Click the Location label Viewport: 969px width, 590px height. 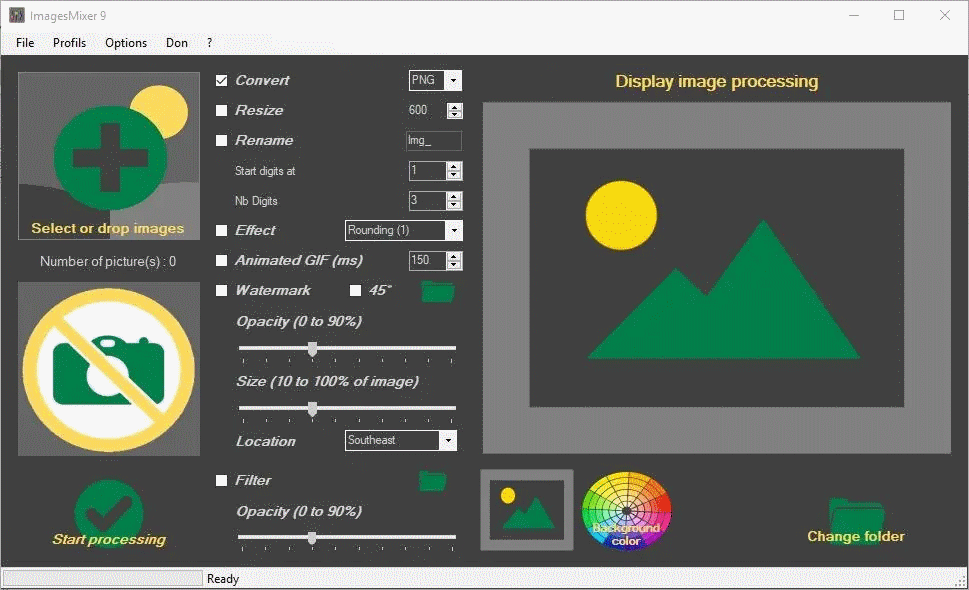coord(266,441)
